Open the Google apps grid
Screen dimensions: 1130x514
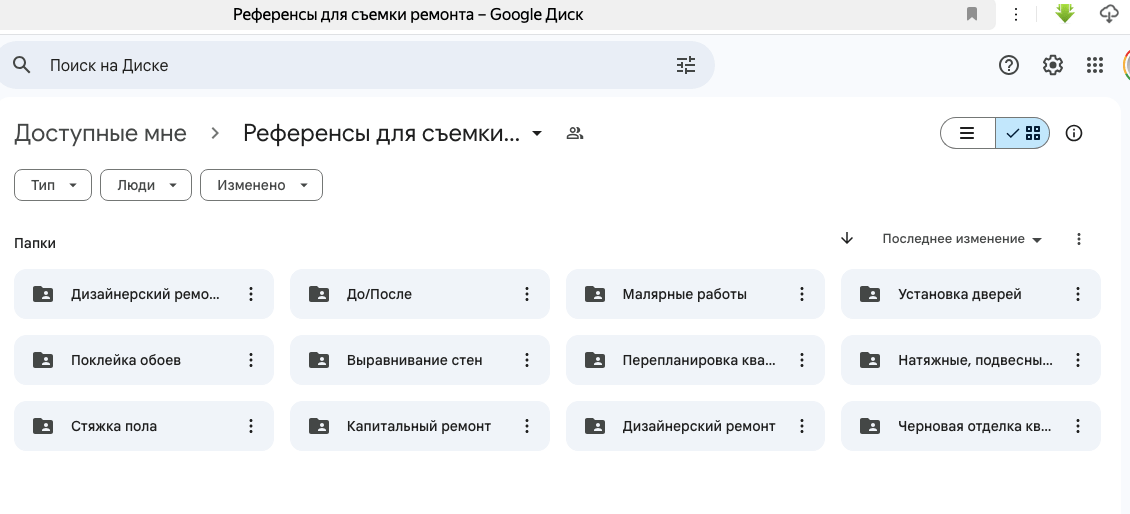click(x=1095, y=65)
